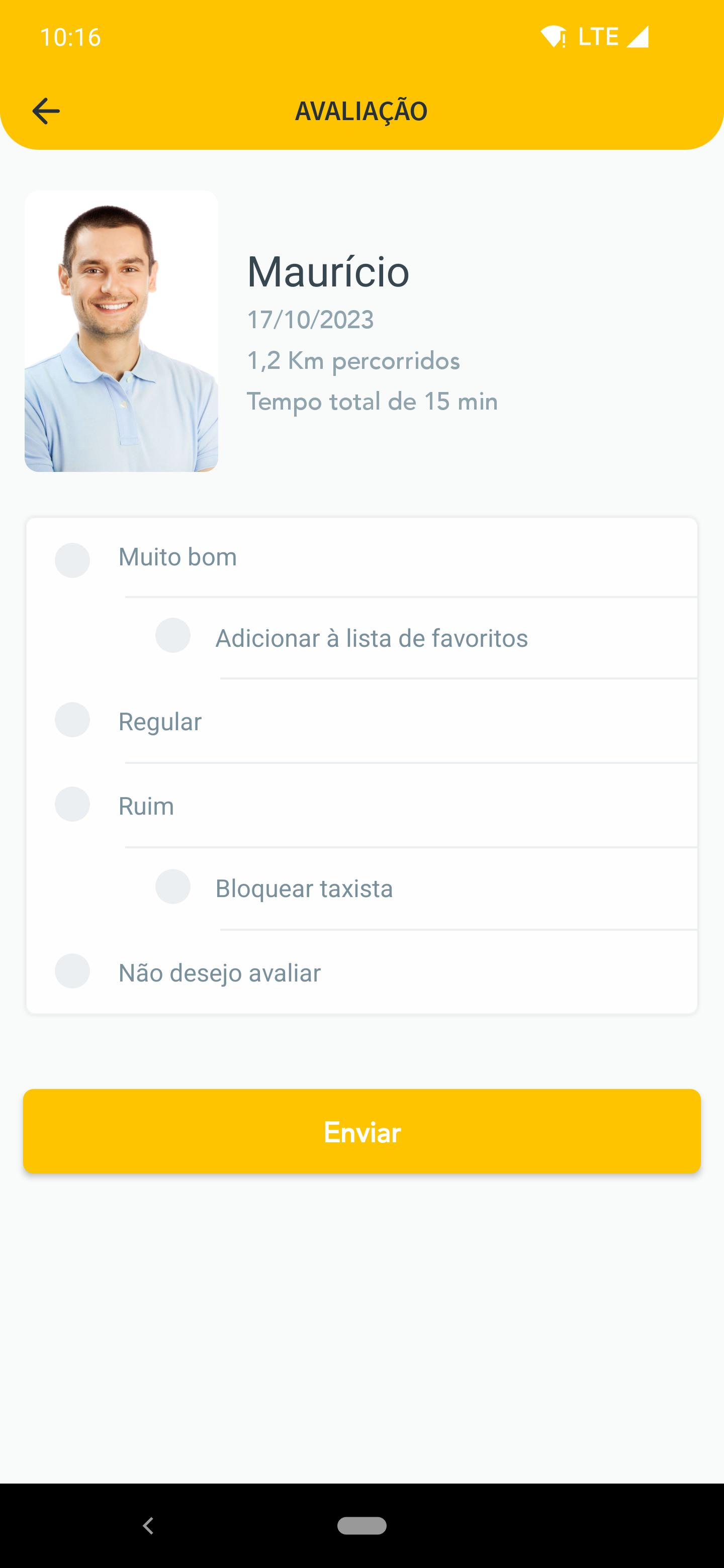Select Não desejo avaliar radio button
Viewport: 724px width, 1568px height.
pyautogui.click(x=72, y=971)
